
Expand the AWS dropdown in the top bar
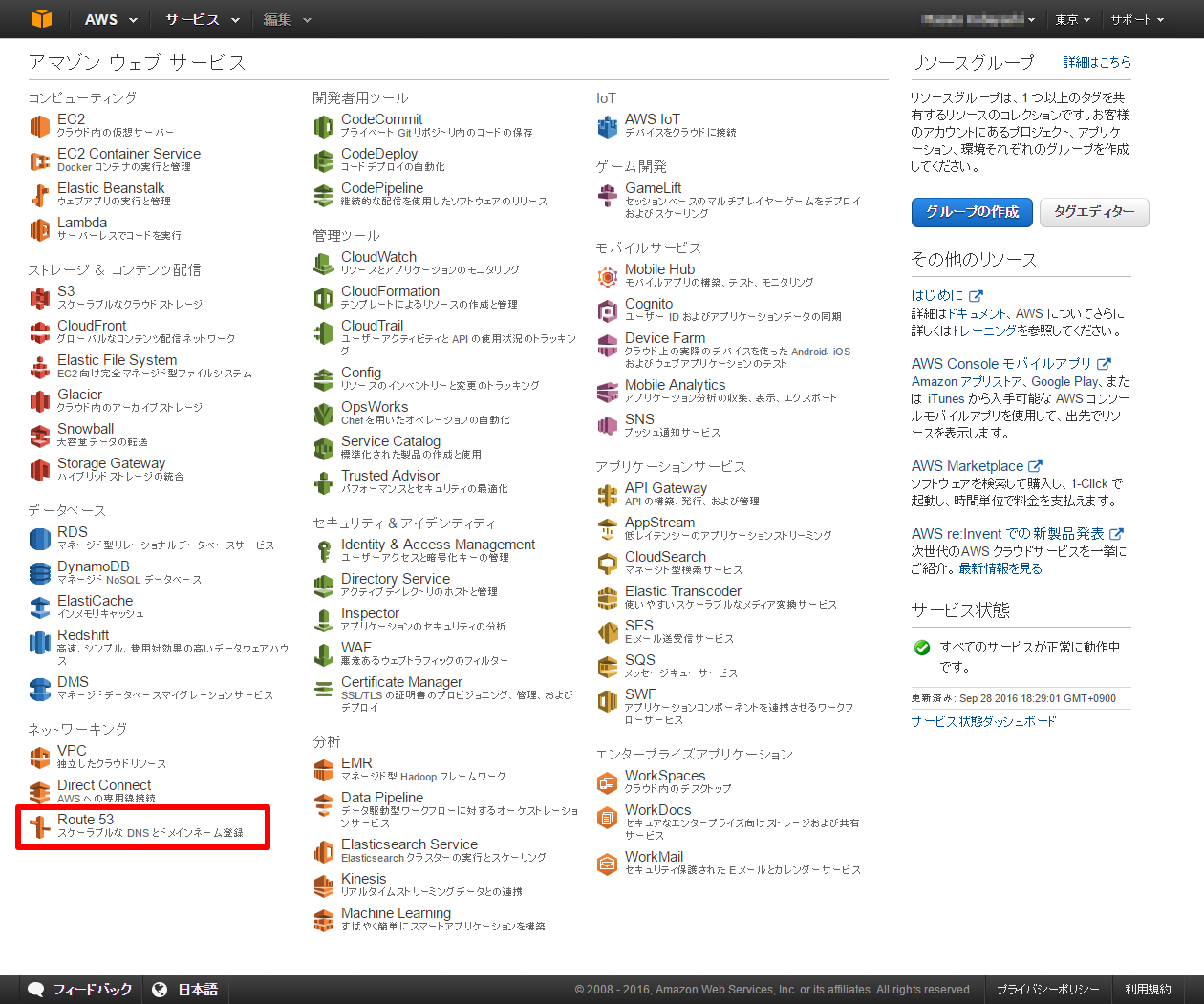pyautogui.click(x=111, y=19)
